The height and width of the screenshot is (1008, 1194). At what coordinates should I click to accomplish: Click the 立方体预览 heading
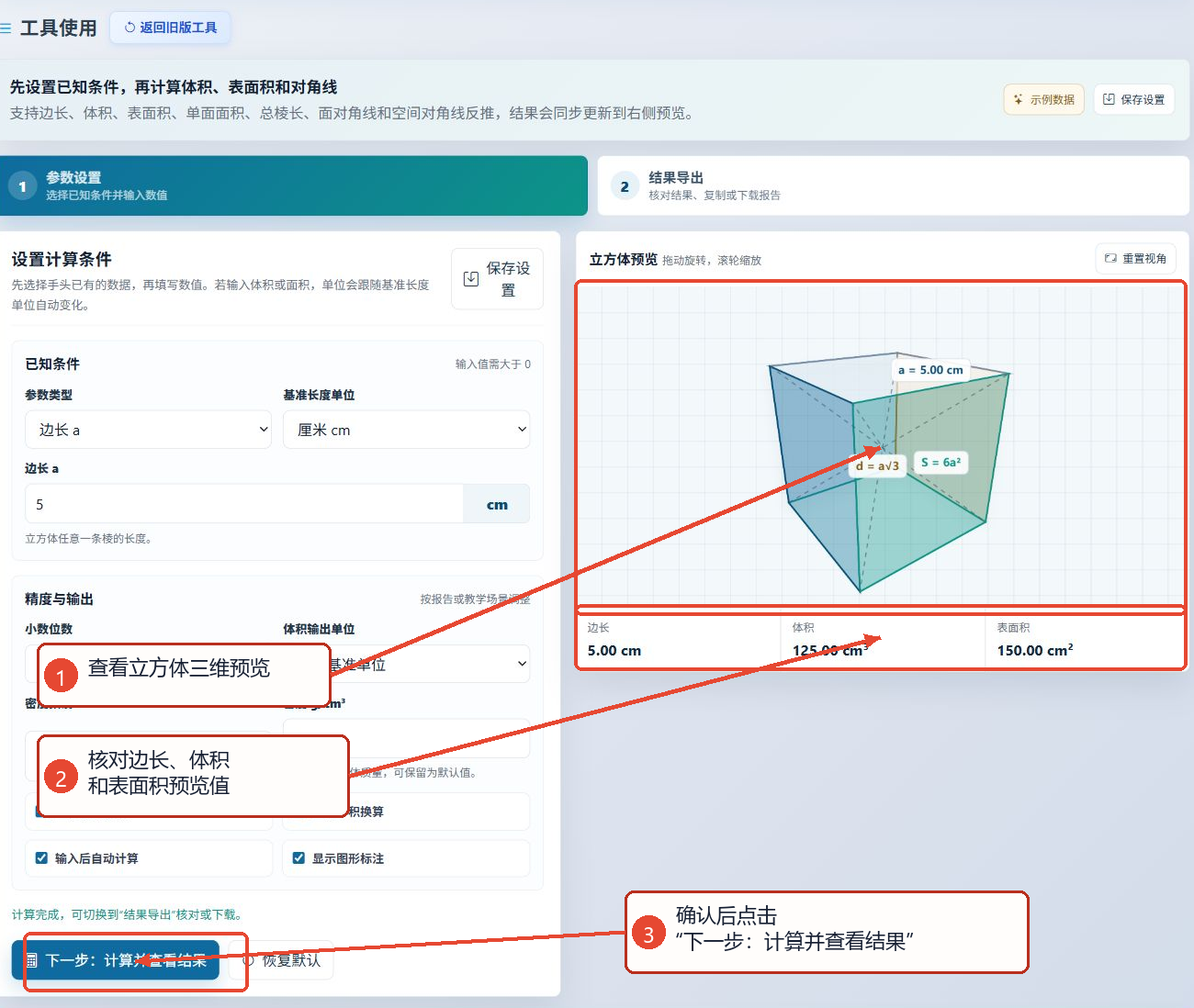(624, 259)
